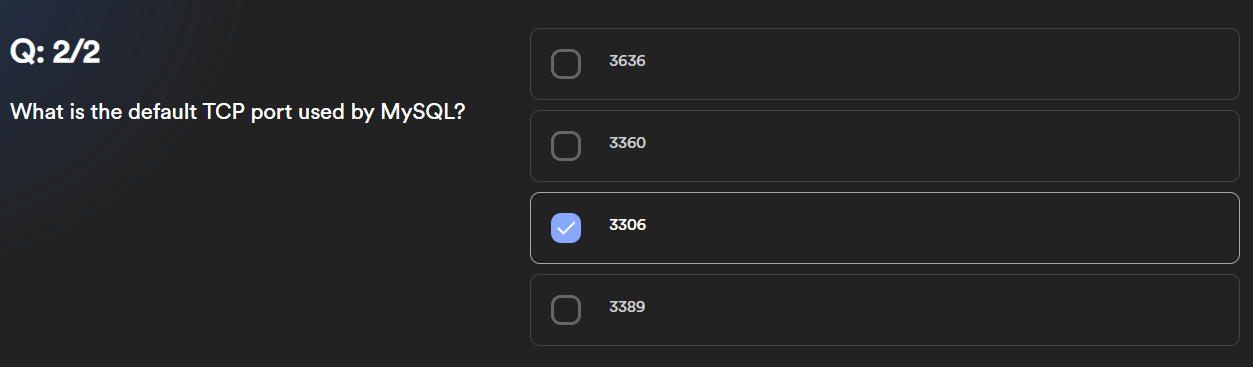Tick the checkbox for answer 3360
Image resolution: width=1253 pixels, height=367 pixels.
566,146
